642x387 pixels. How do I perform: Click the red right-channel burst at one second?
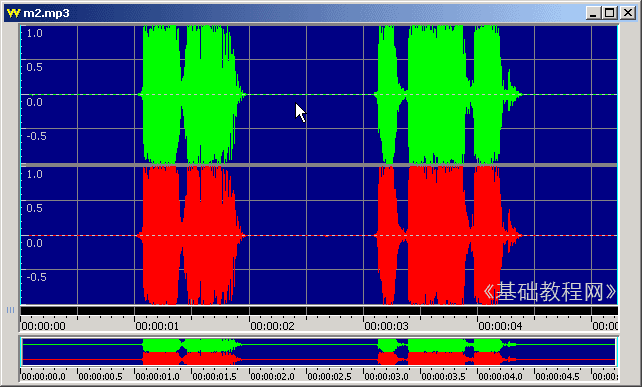pos(161,235)
